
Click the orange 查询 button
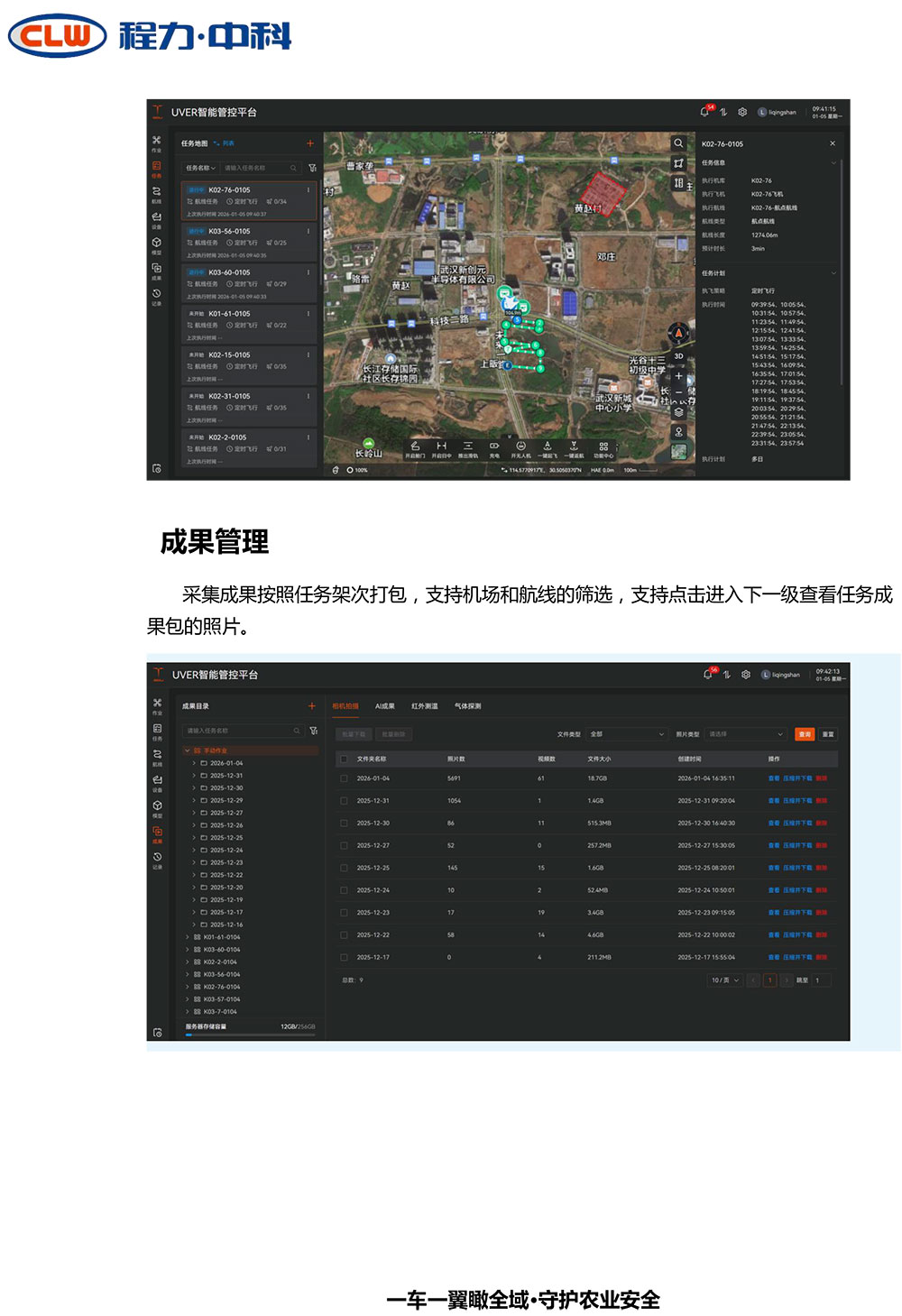804,734
